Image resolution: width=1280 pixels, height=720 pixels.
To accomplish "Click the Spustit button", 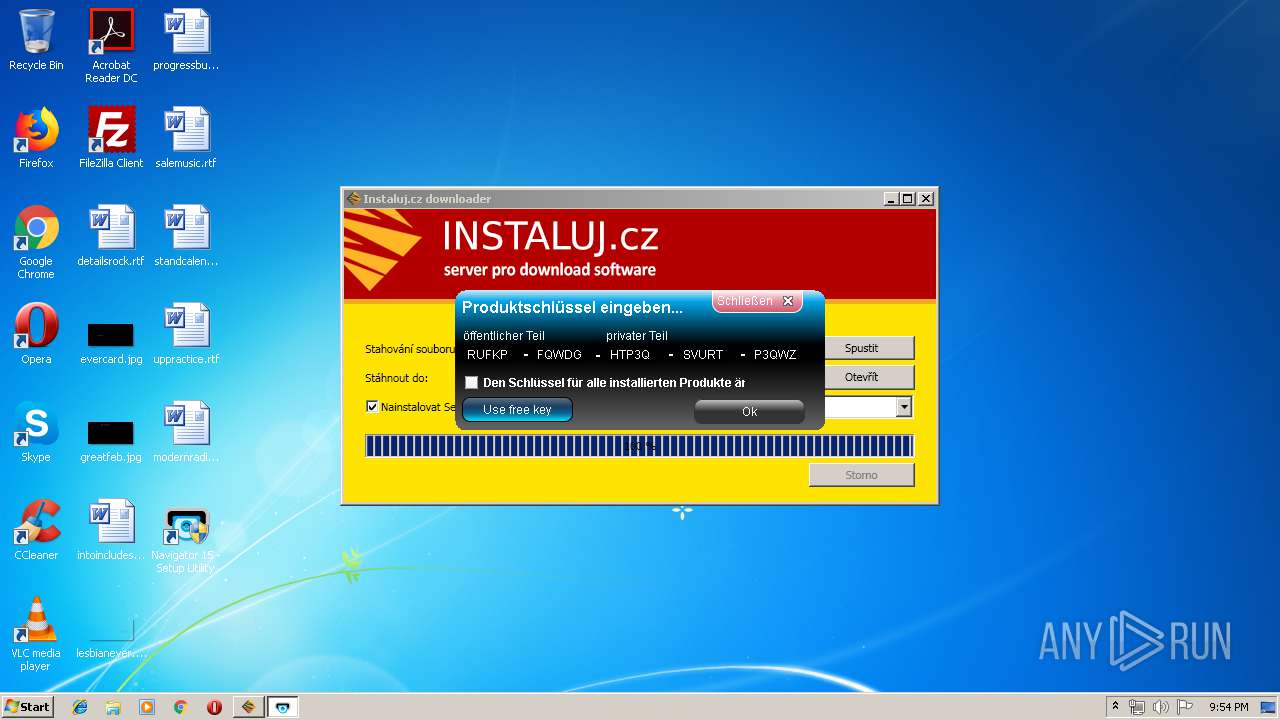I will tap(861, 348).
